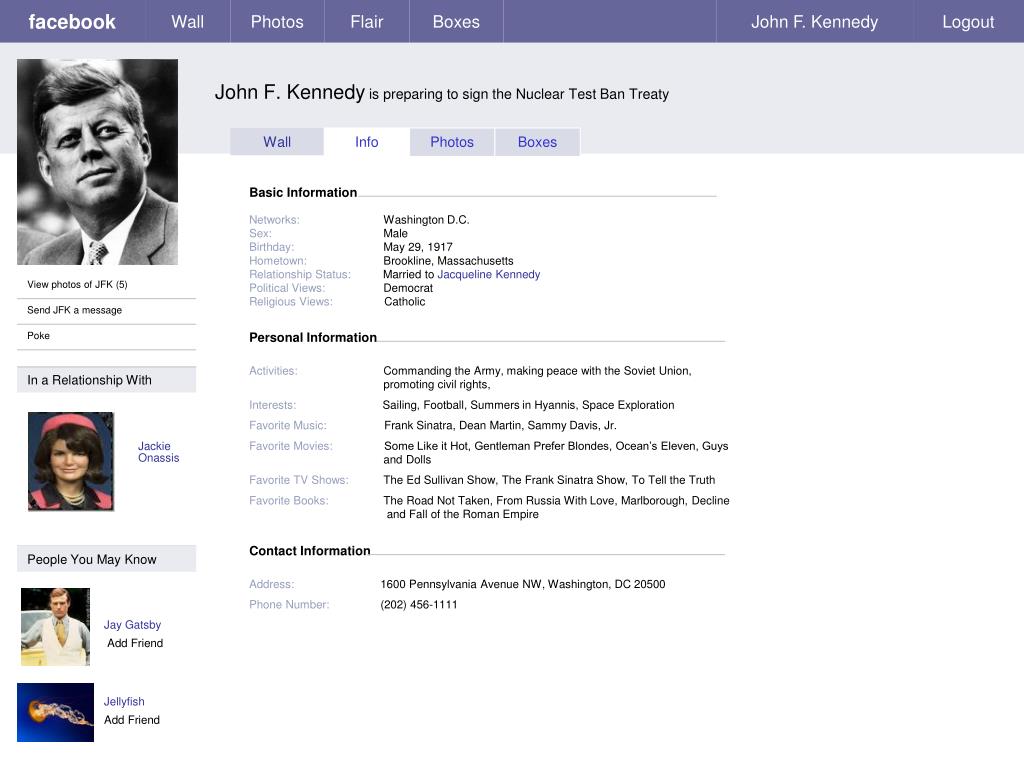The height and width of the screenshot is (768, 1024).
Task: Open the Jellyfish profile link
Action: 124,701
